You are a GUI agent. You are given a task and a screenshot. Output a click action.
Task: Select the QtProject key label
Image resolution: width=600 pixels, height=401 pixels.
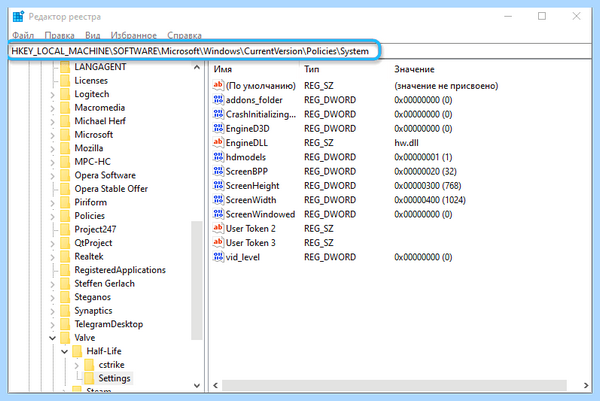(x=93, y=243)
